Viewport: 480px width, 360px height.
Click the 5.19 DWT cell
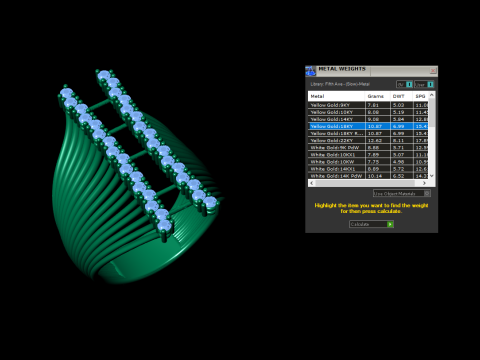coord(401,112)
